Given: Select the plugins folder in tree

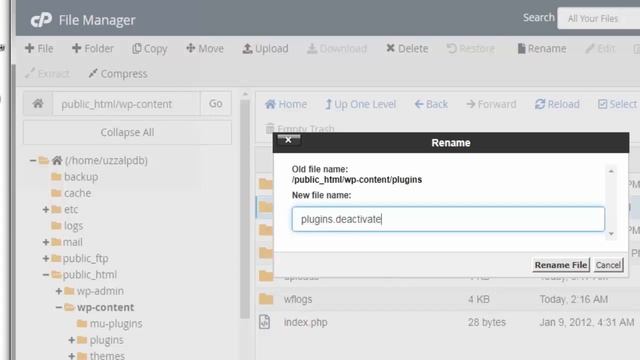Looking at the screenshot, I should pyautogui.click(x=106, y=340).
